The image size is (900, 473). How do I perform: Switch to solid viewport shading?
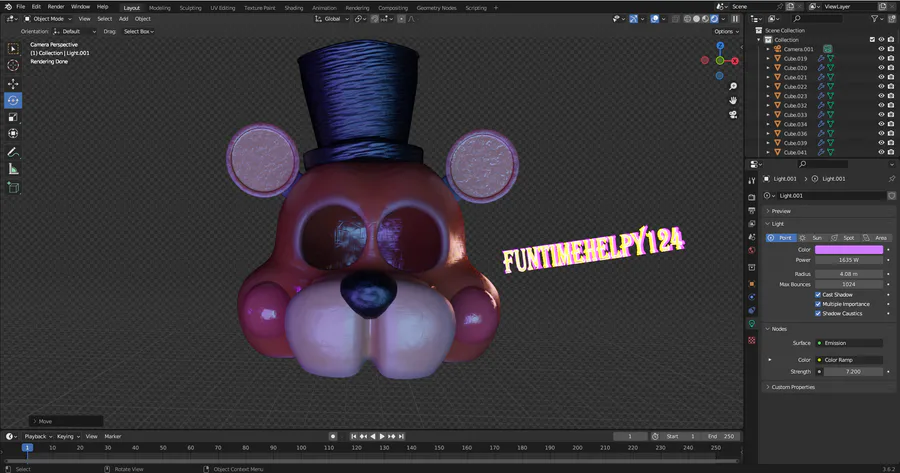click(696, 19)
